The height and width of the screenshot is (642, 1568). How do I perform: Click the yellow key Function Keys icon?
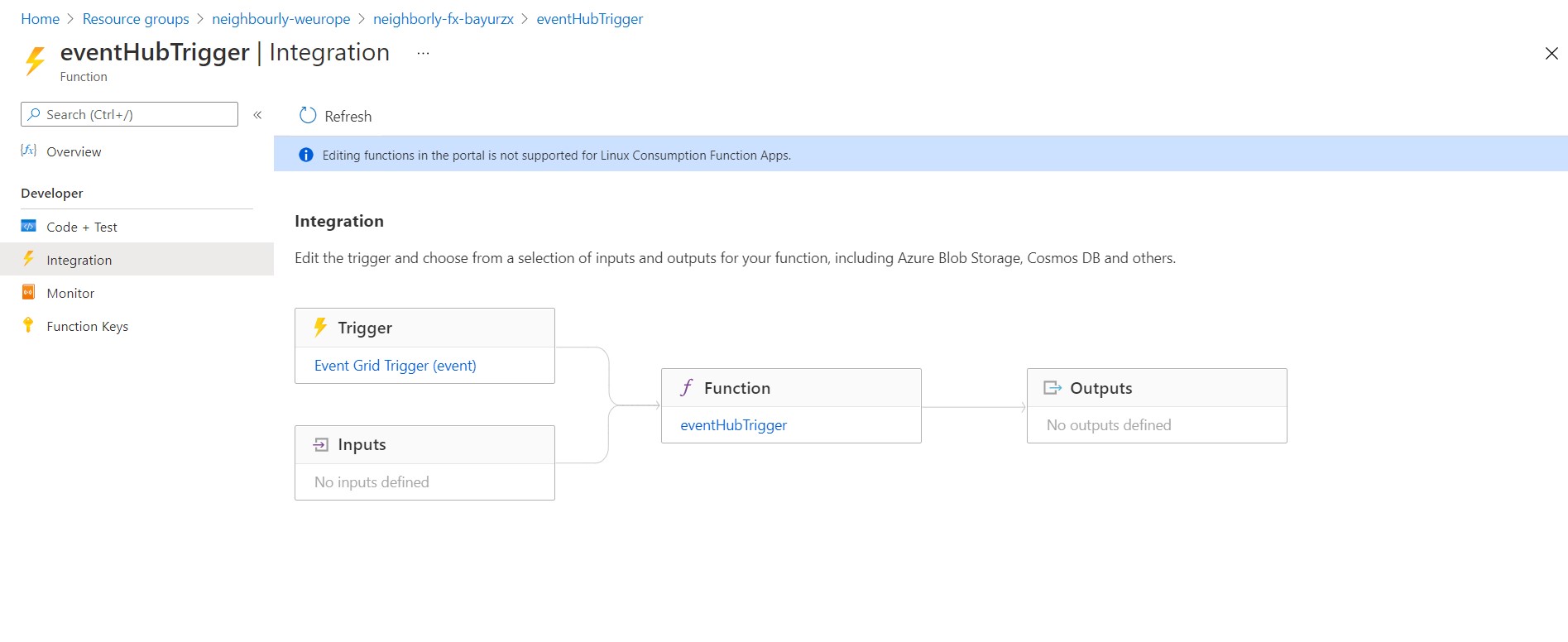pos(28,325)
